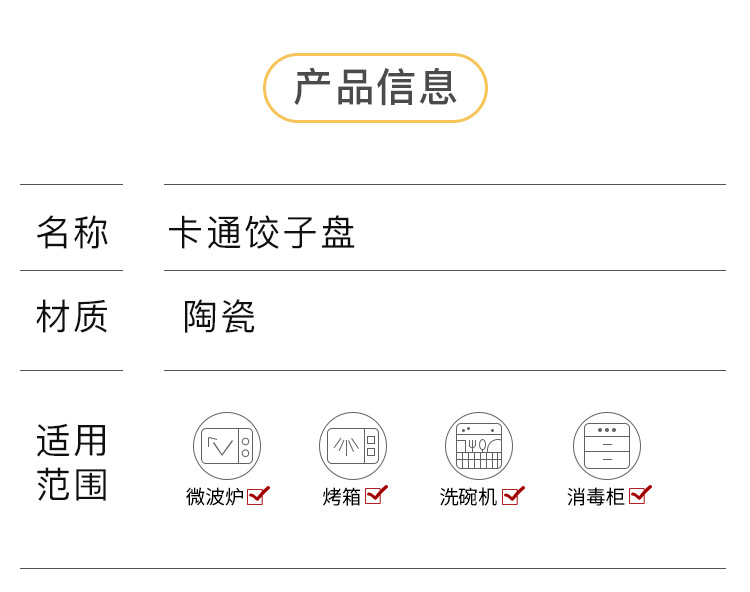Screen dimensions: 750x592
Task: Click the dishwasher icon
Action: click(x=479, y=446)
